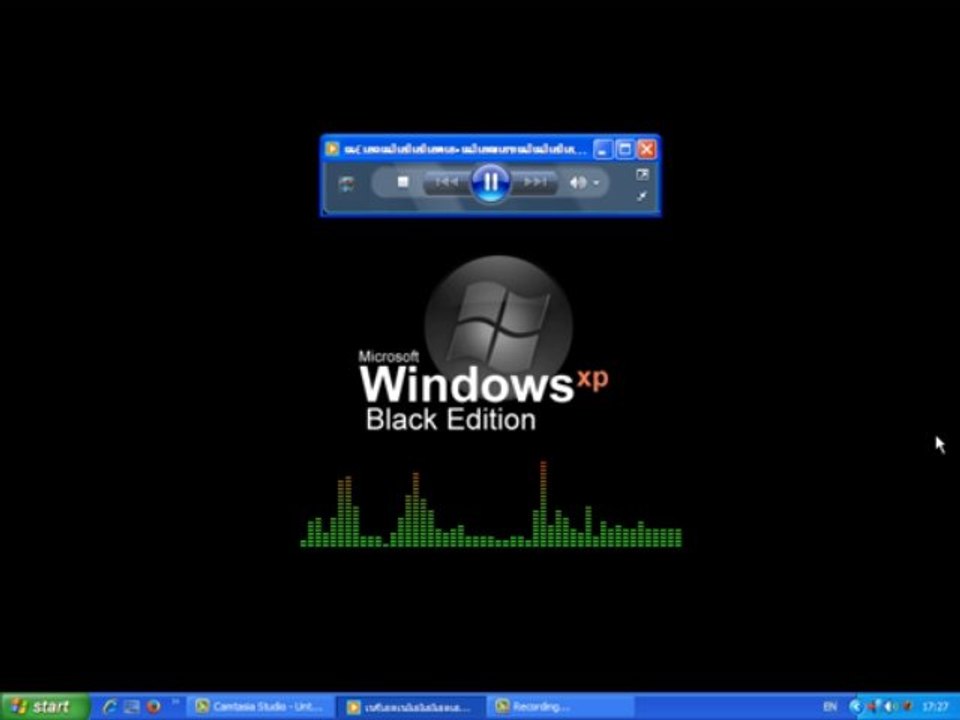
Task: Click the media player window title text
Action: (465, 149)
